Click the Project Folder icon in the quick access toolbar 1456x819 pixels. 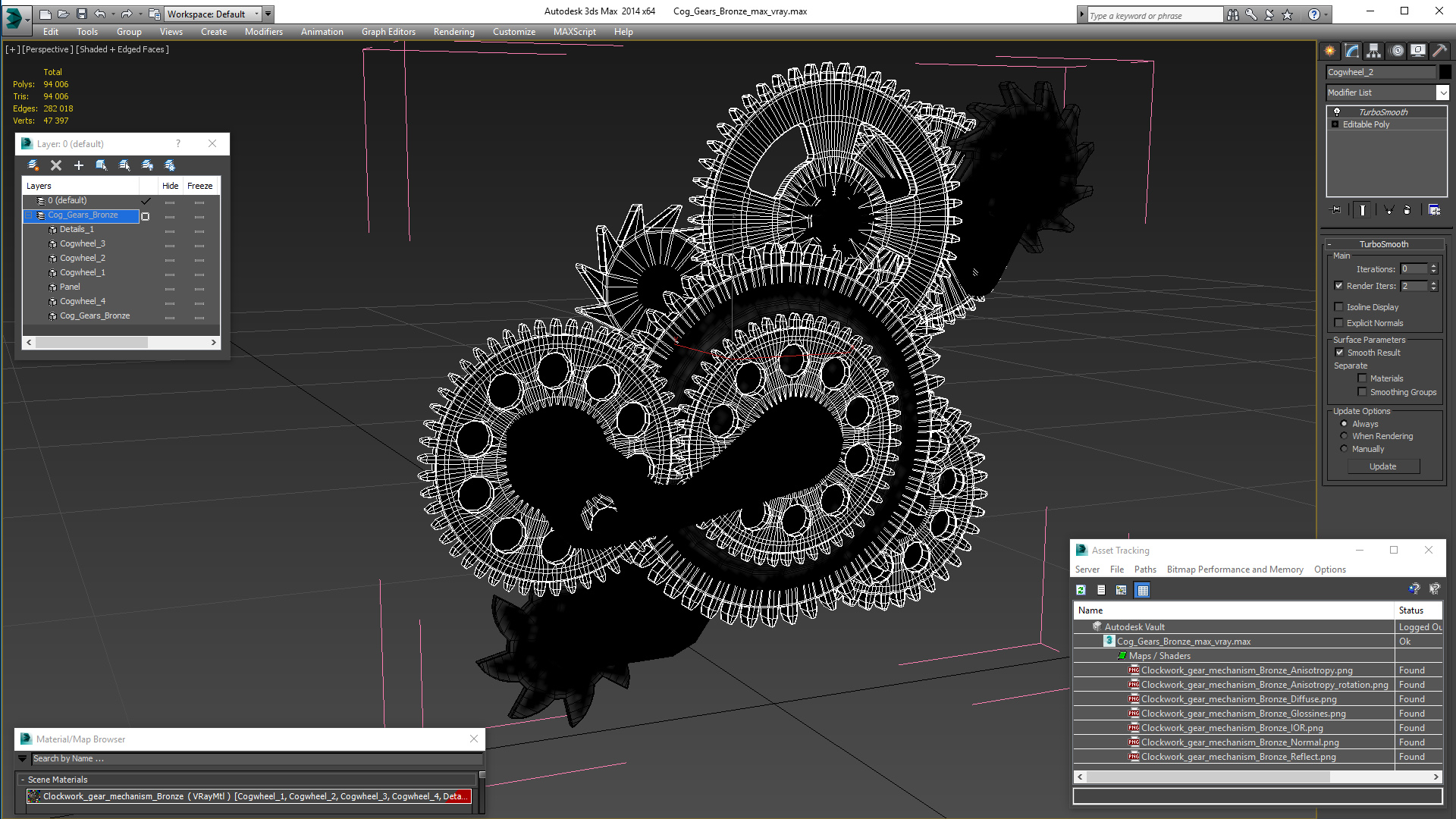point(154,14)
